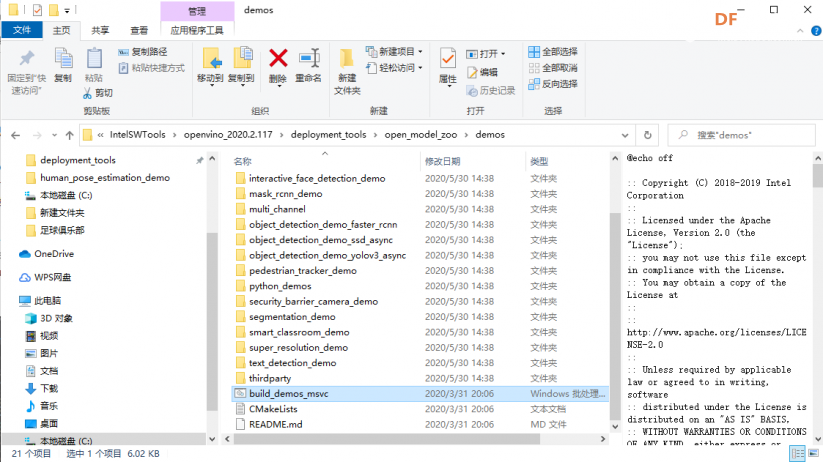
Task: Click the Copy icon in ribbon
Action: [x=64, y=59]
